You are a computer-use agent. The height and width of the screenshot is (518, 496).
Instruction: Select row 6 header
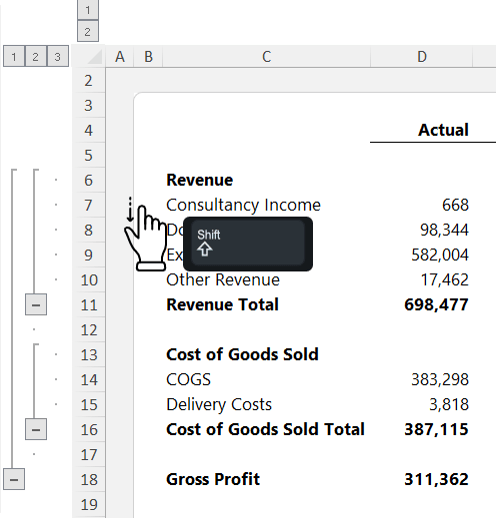89,180
